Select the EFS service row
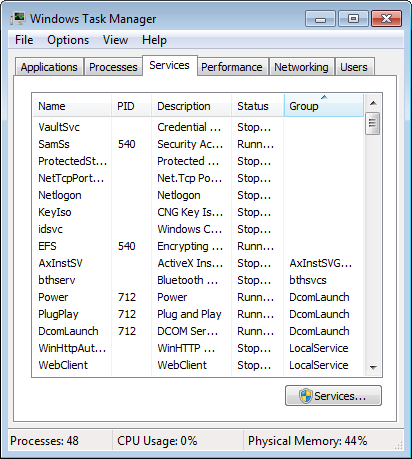 click(x=198, y=246)
